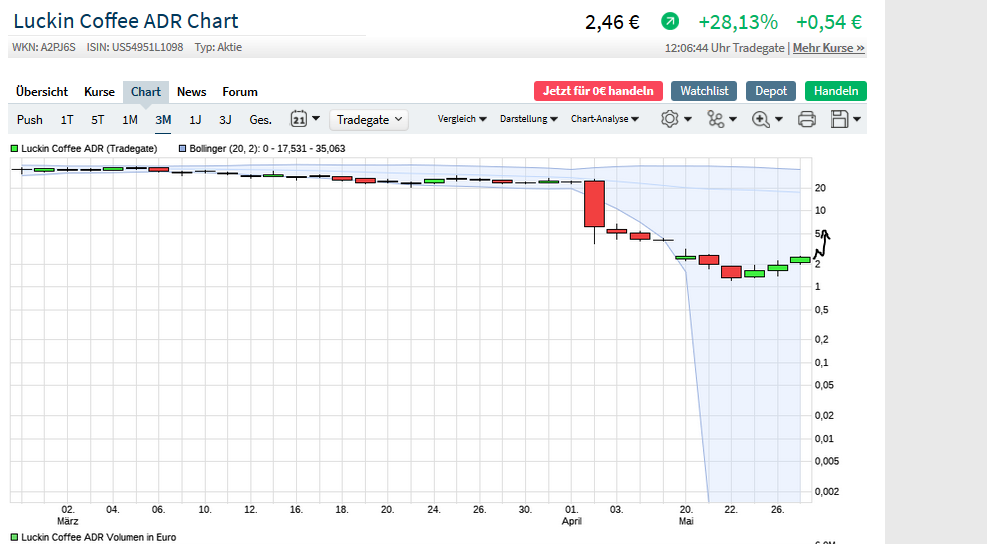Click the +28,13% change value

(x=738, y=23)
